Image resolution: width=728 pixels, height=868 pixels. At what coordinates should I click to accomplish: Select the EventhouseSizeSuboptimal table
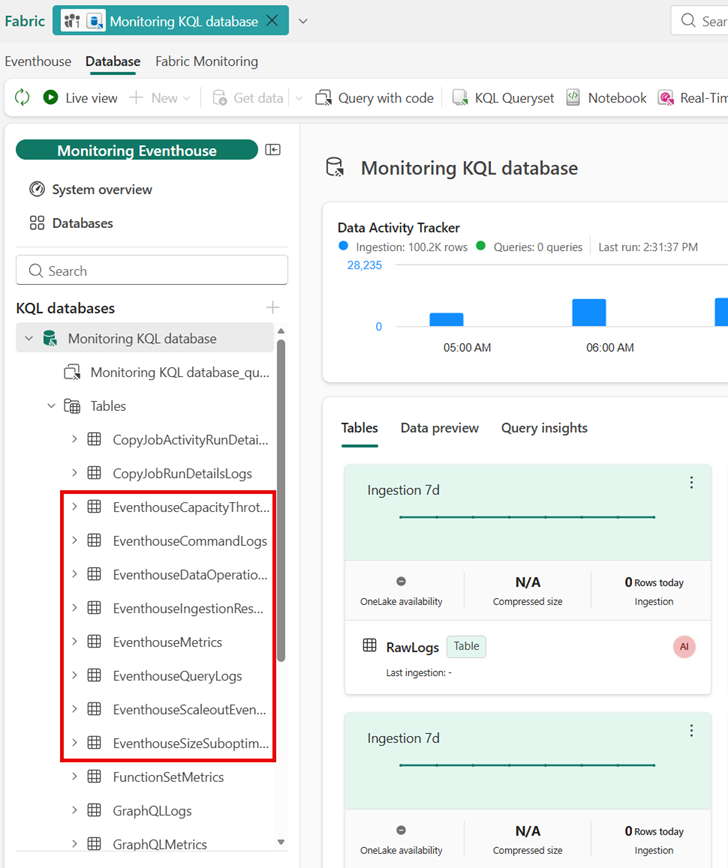190,743
